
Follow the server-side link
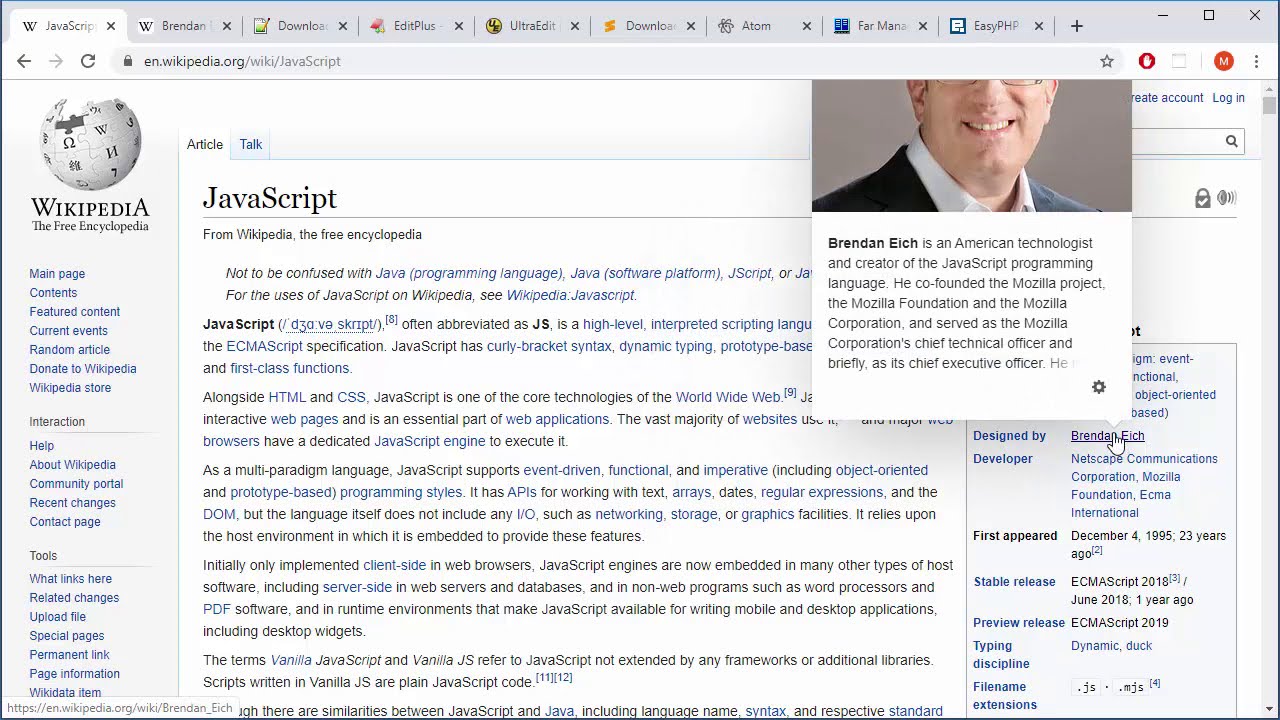(357, 587)
